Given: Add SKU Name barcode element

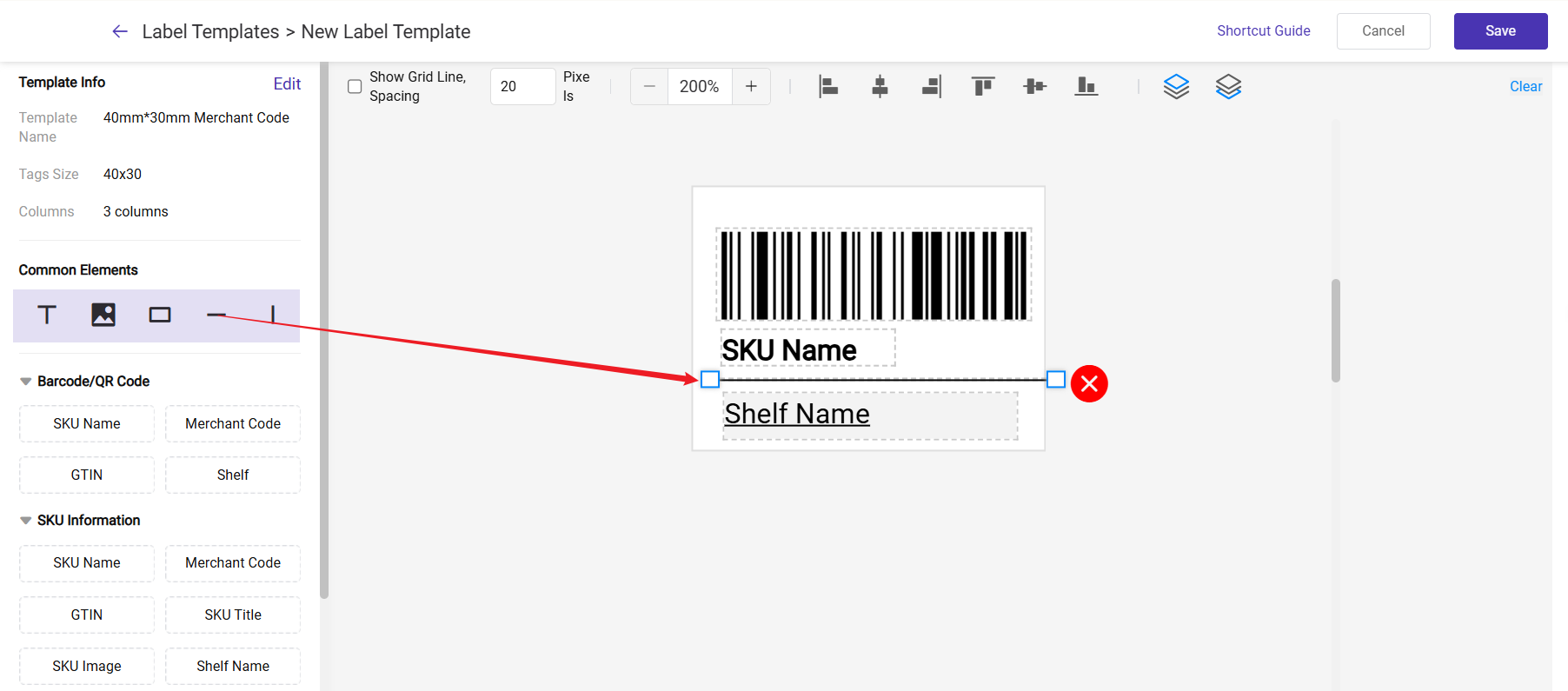Looking at the screenshot, I should (x=87, y=424).
